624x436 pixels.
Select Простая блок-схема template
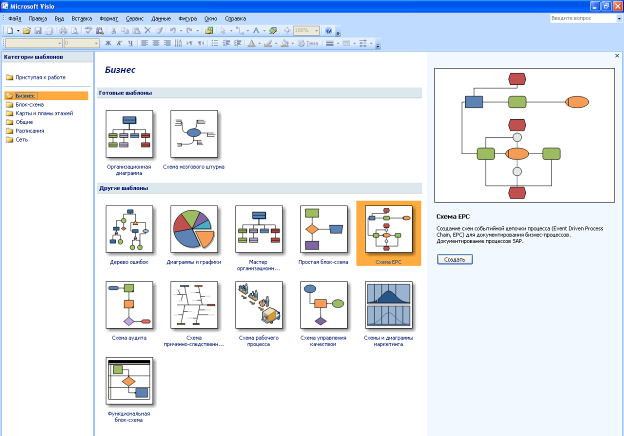324,229
